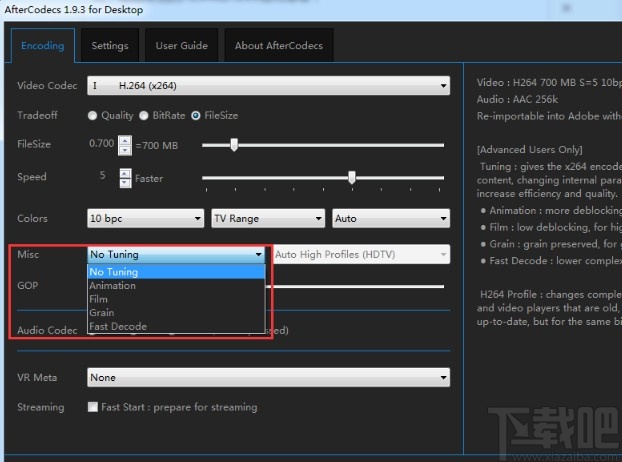Choose Film from the tuning list
This screenshot has height=462, width=622.
tap(99, 299)
